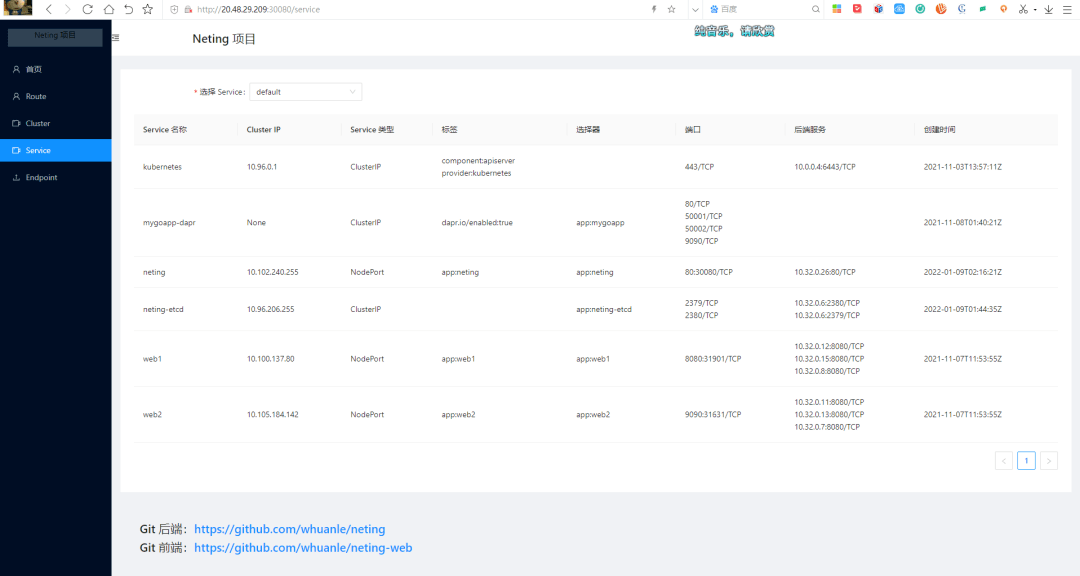Click the 10.0.0.4:6443/TCP backend cell
1080x576 pixels.
(825, 167)
